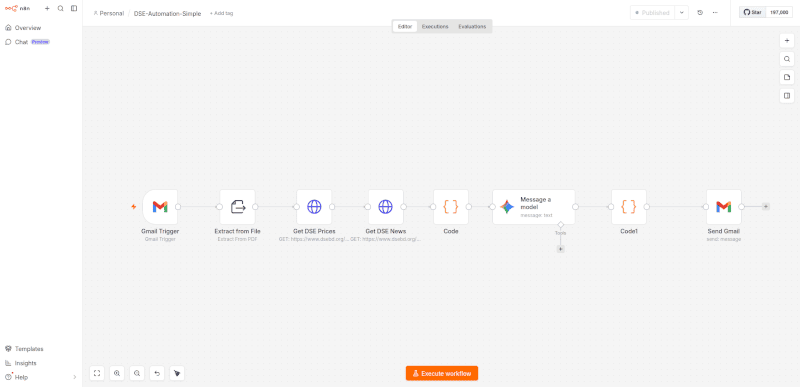Switch to the Evaluations tab
This screenshot has height=387, width=800.
472,27
